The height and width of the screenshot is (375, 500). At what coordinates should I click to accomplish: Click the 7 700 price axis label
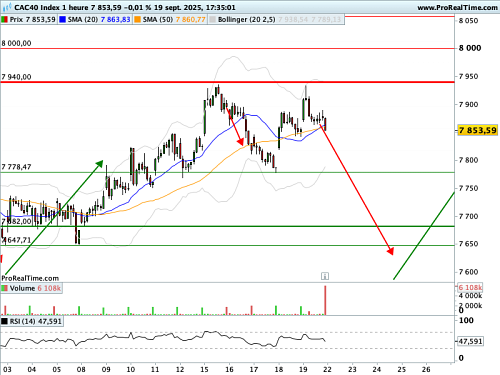pyautogui.click(x=468, y=216)
